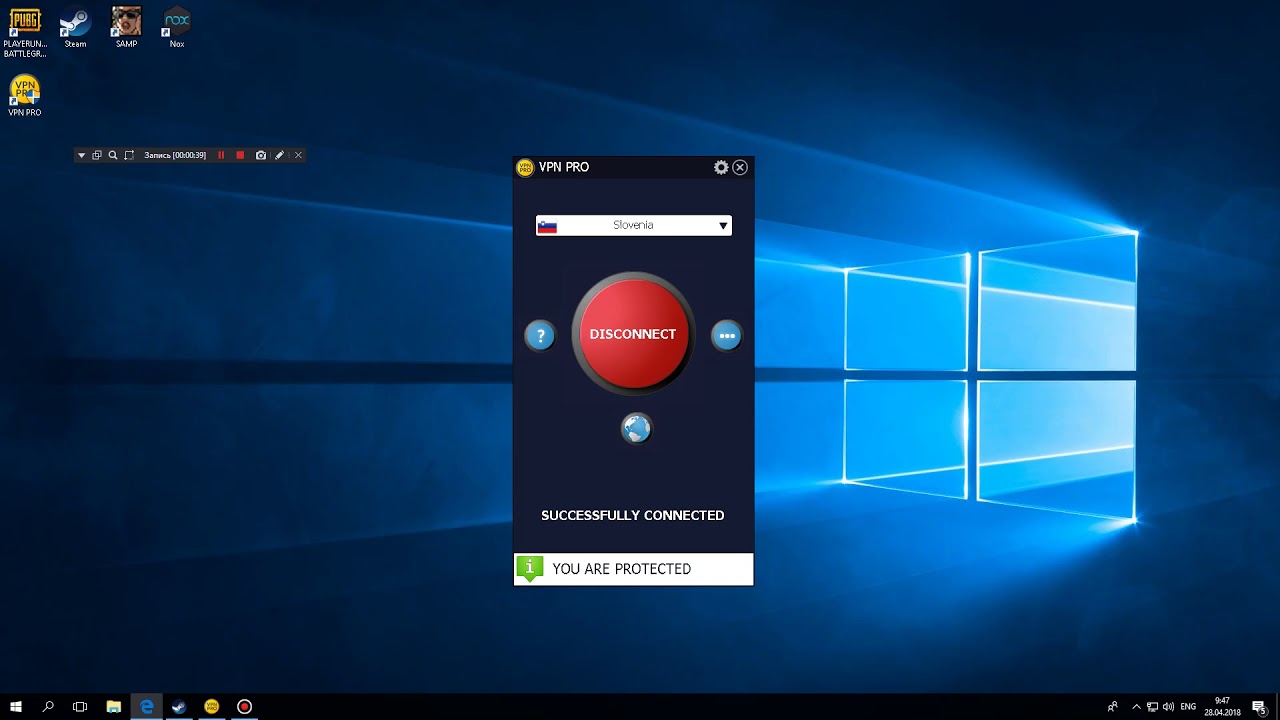Viewport: 1280px width, 720px height.
Task: Switch ENG input language
Action: pos(1188,707)
